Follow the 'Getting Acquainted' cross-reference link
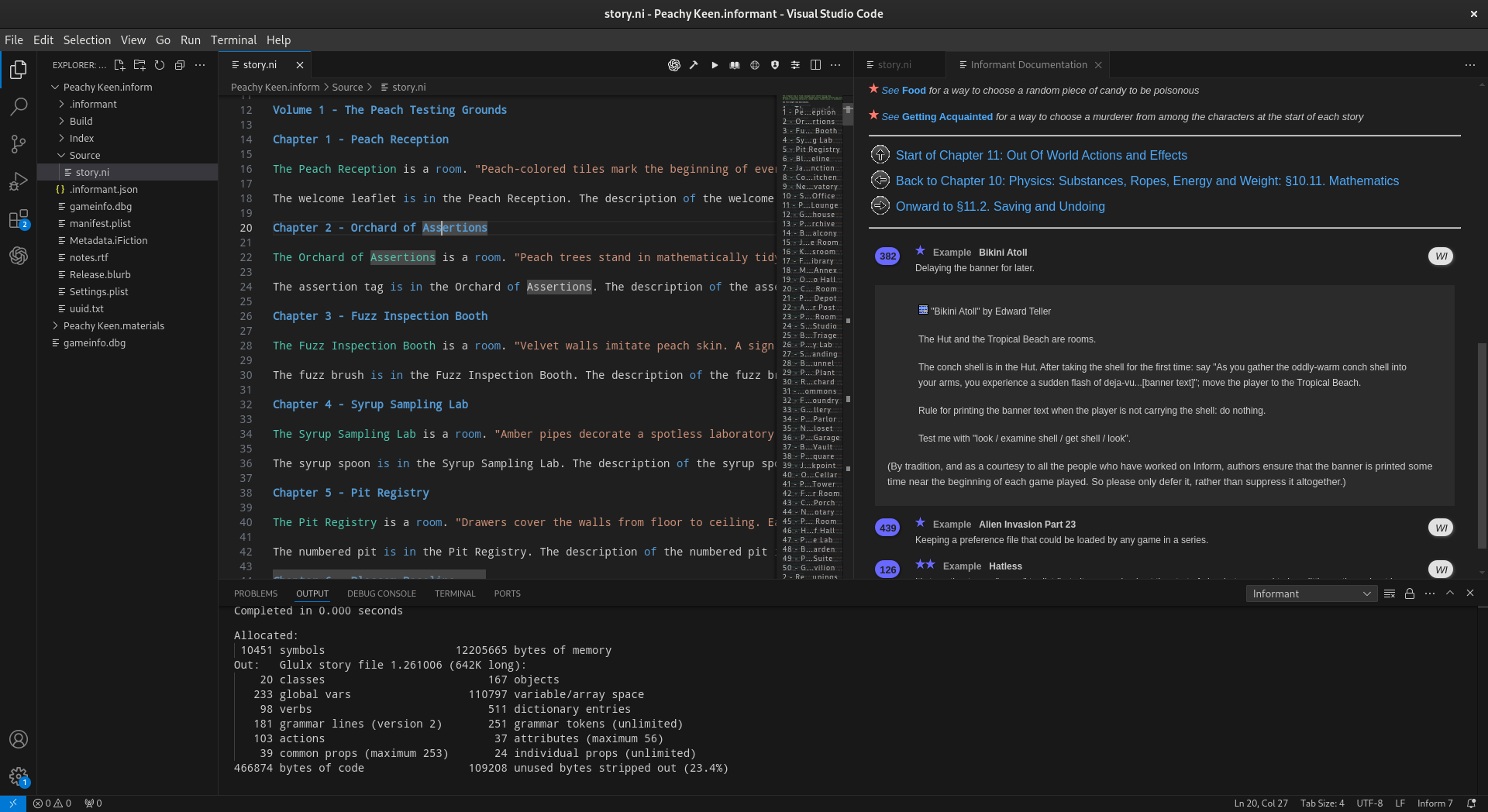The width and height of the screenshot is (1488, 812). tap(947, 117)
